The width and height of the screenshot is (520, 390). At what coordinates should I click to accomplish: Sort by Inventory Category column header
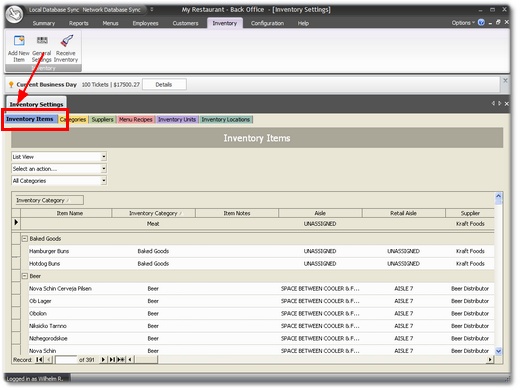[153, 213]
